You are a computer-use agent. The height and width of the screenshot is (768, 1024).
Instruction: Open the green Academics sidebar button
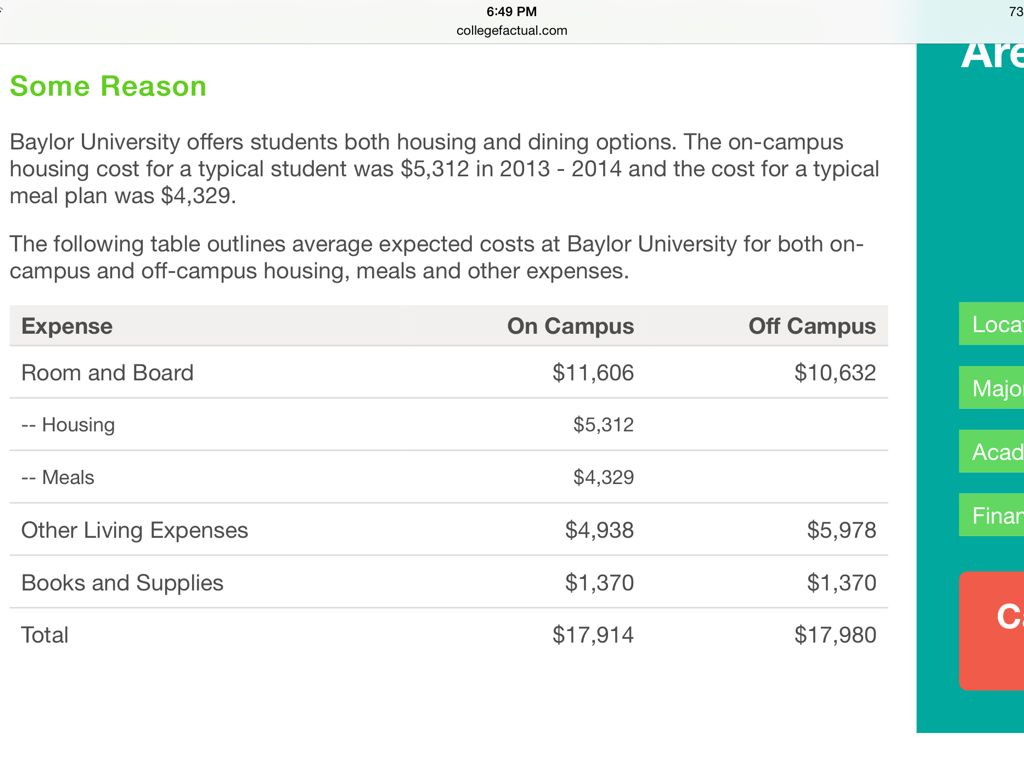coord(992,452)
